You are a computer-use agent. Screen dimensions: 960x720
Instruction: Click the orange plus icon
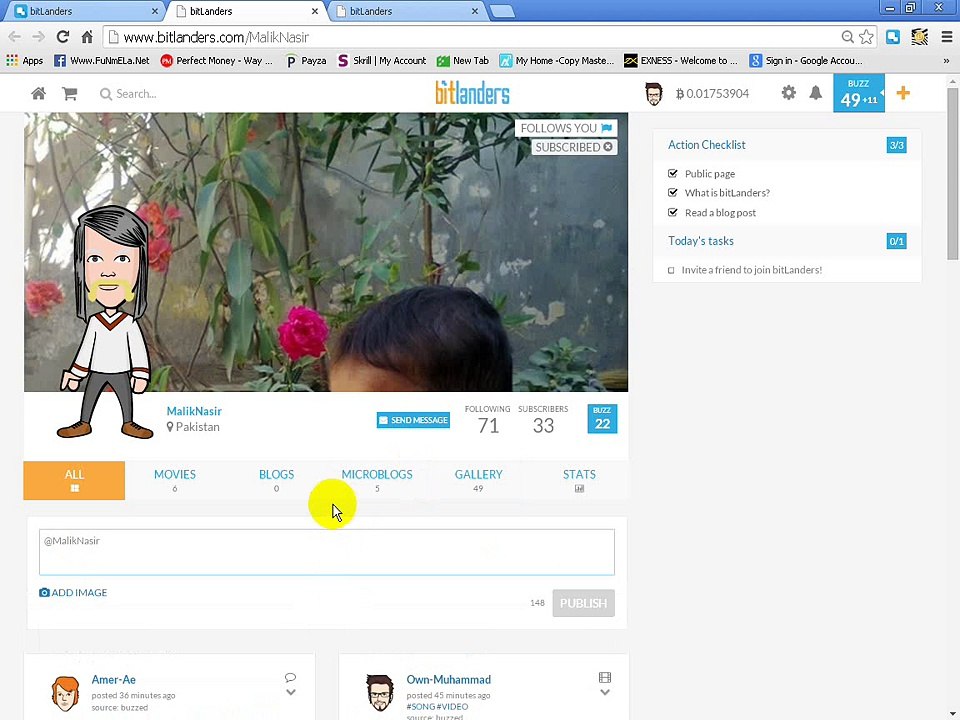903,93
